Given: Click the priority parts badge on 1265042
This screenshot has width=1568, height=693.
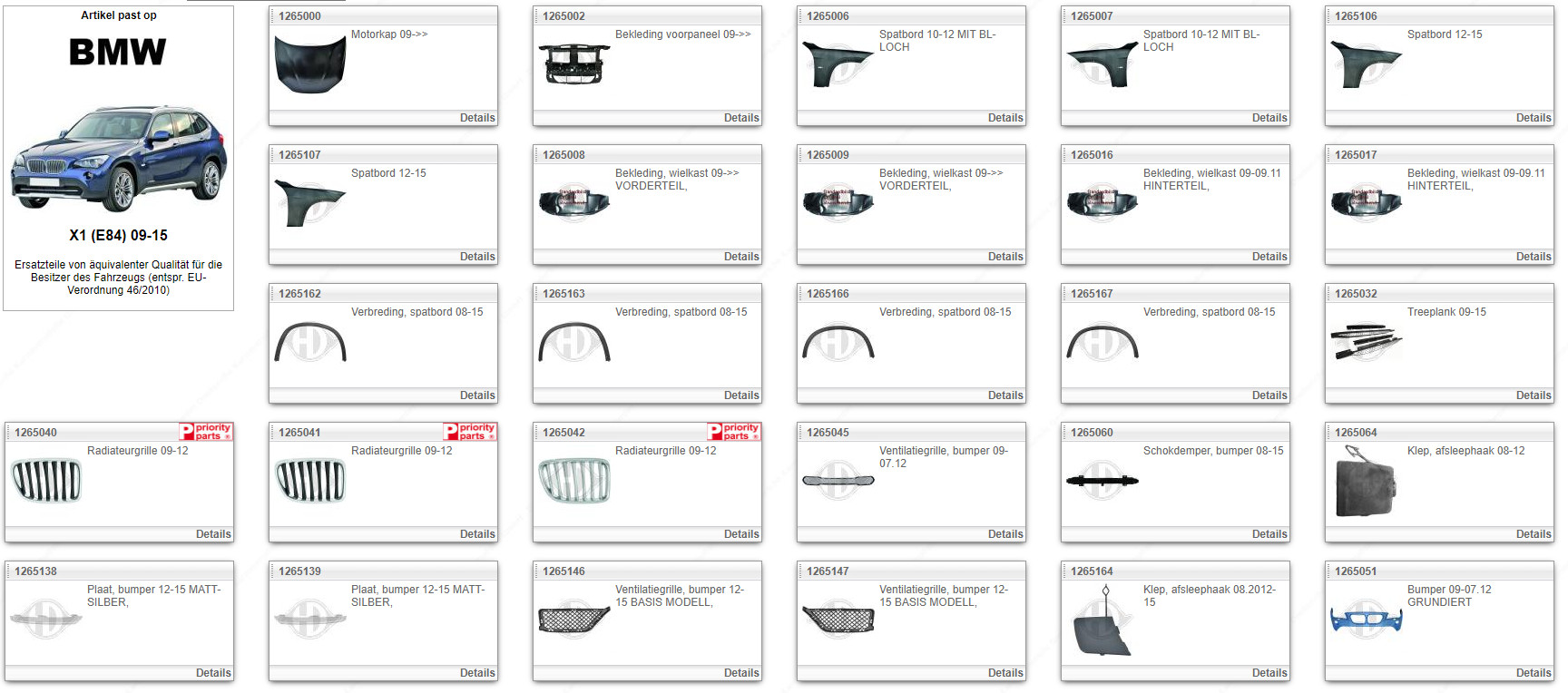Looking at the screenshot, I should 734,432.
